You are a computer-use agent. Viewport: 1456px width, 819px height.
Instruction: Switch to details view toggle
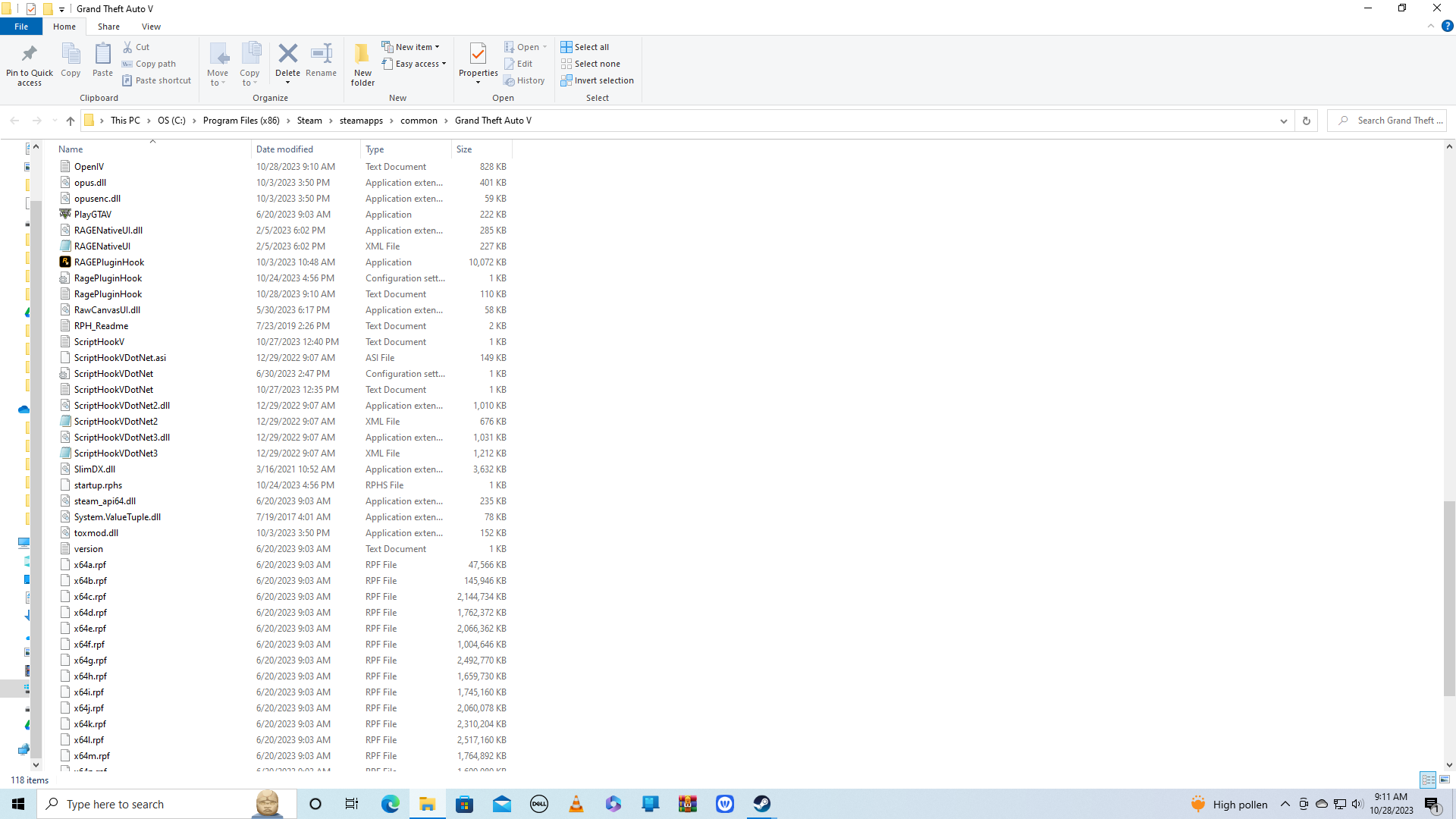tap(1428, 780)
